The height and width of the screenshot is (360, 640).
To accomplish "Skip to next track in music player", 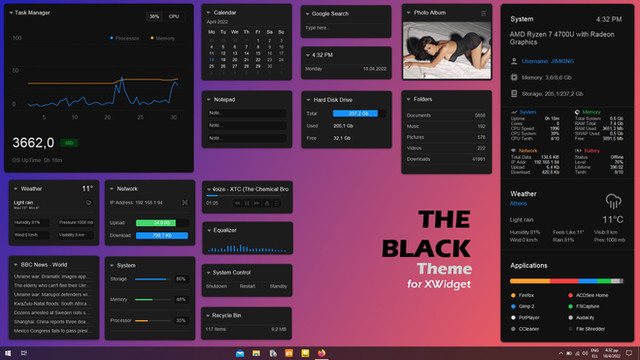I will (257, 203).
